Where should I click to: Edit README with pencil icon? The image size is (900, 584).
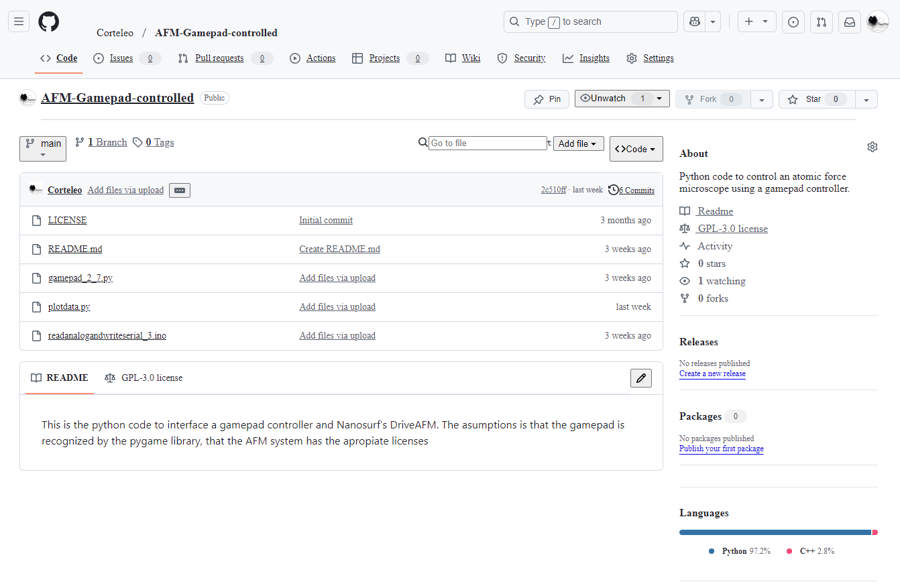coord(641,378)
